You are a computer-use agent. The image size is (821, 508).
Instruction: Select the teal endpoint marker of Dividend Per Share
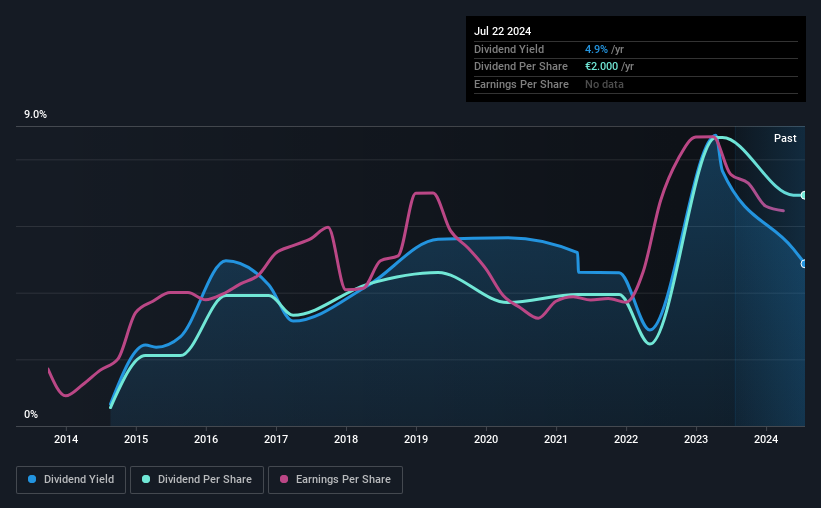[804, 195]
